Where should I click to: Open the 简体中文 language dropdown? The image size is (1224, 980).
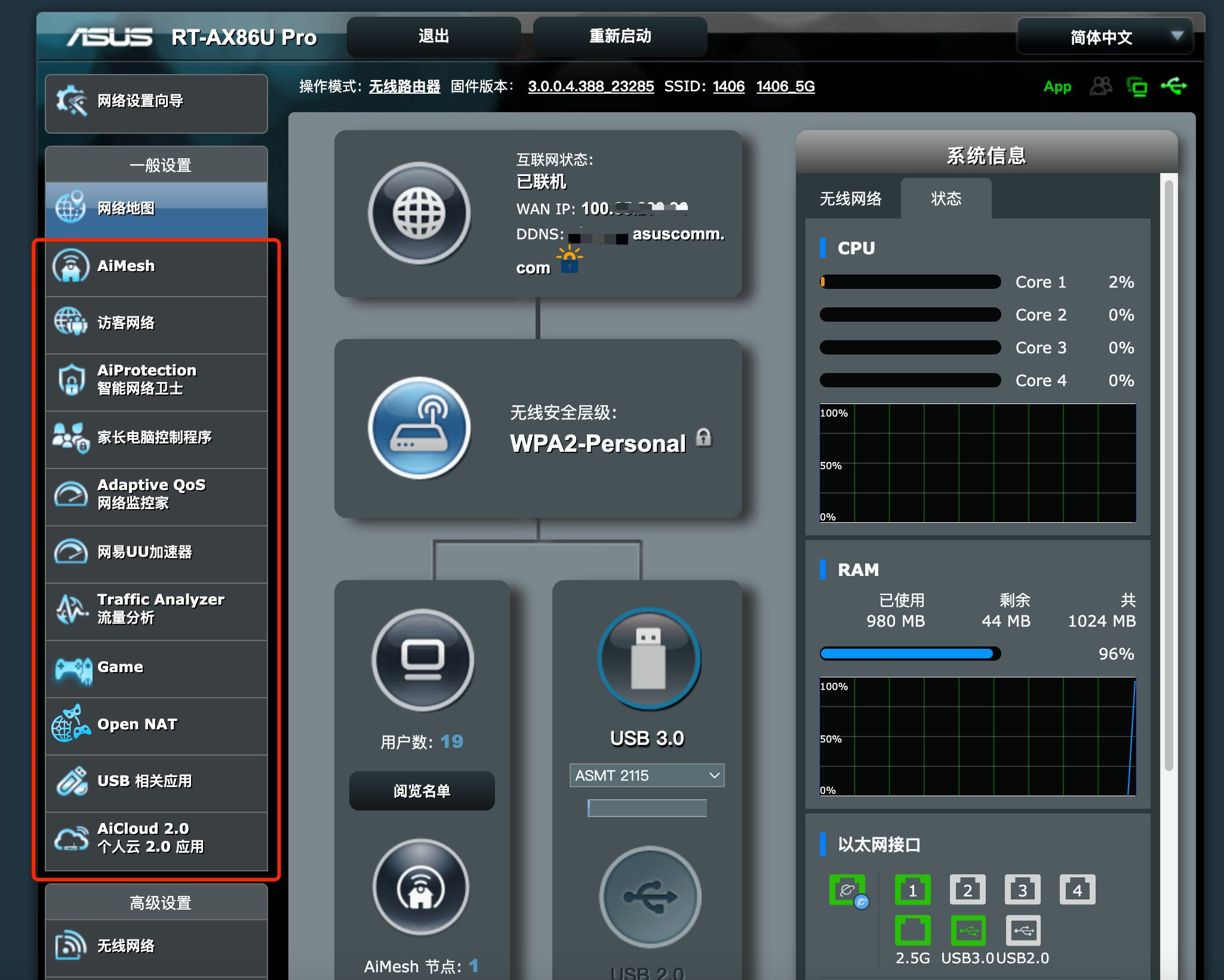1104,37
